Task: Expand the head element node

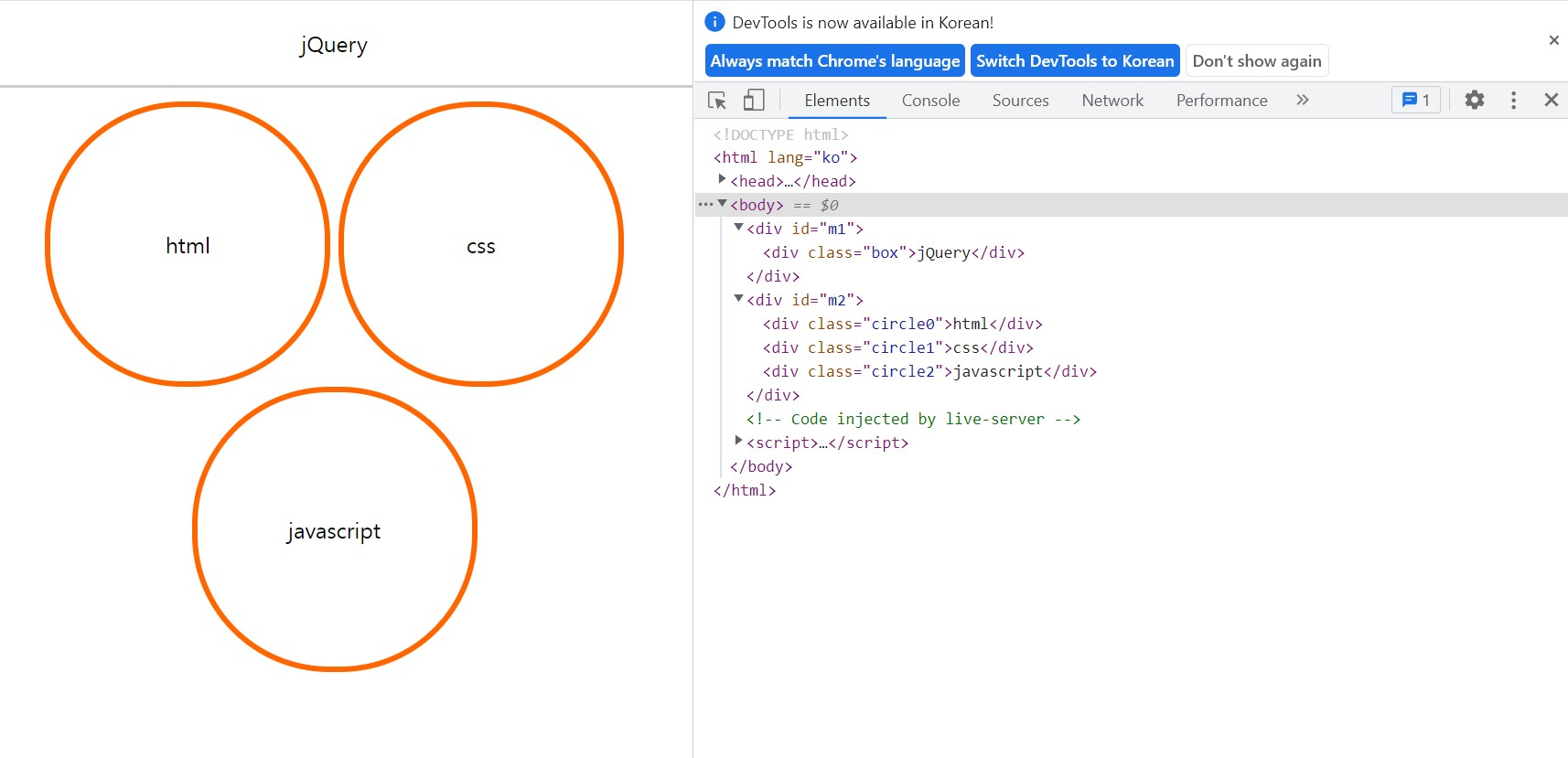Action: point(722,180)
